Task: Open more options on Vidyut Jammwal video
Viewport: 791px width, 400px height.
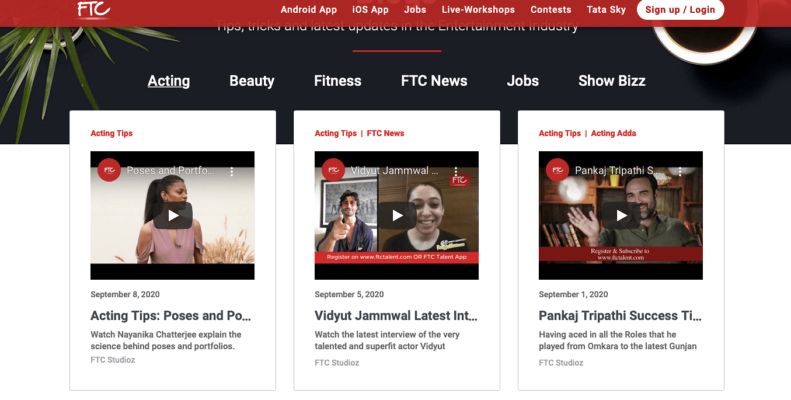Action: coord(456,171)
